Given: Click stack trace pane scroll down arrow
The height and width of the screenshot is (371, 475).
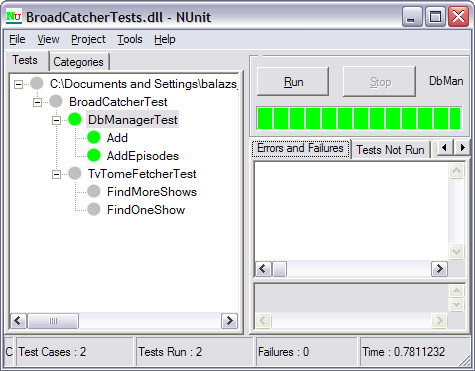Looking at the screenshot, I should (456, 305).
